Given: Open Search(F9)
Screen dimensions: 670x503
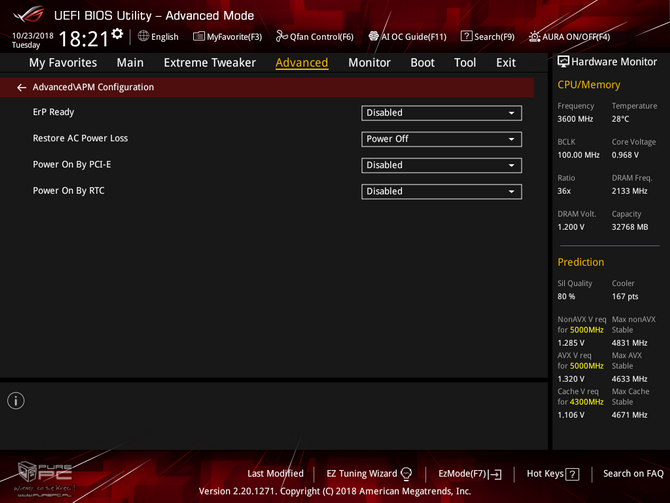Looking at the screenshot, I should tap(488, 37).
